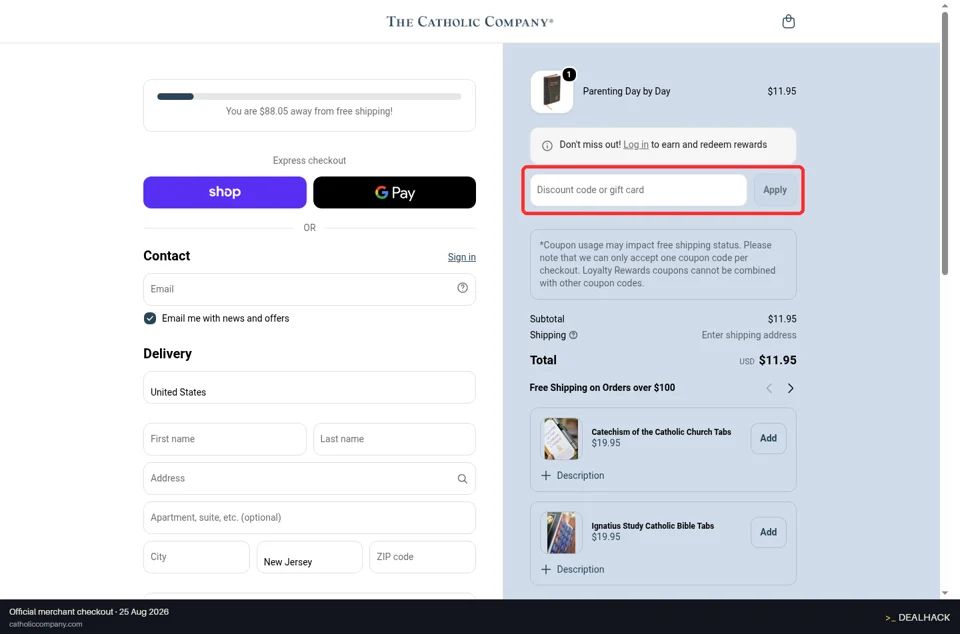Click the address search magnifier icon
This screenshot has width=960, height=634.
pyautogui.click(x=462, y=479)
